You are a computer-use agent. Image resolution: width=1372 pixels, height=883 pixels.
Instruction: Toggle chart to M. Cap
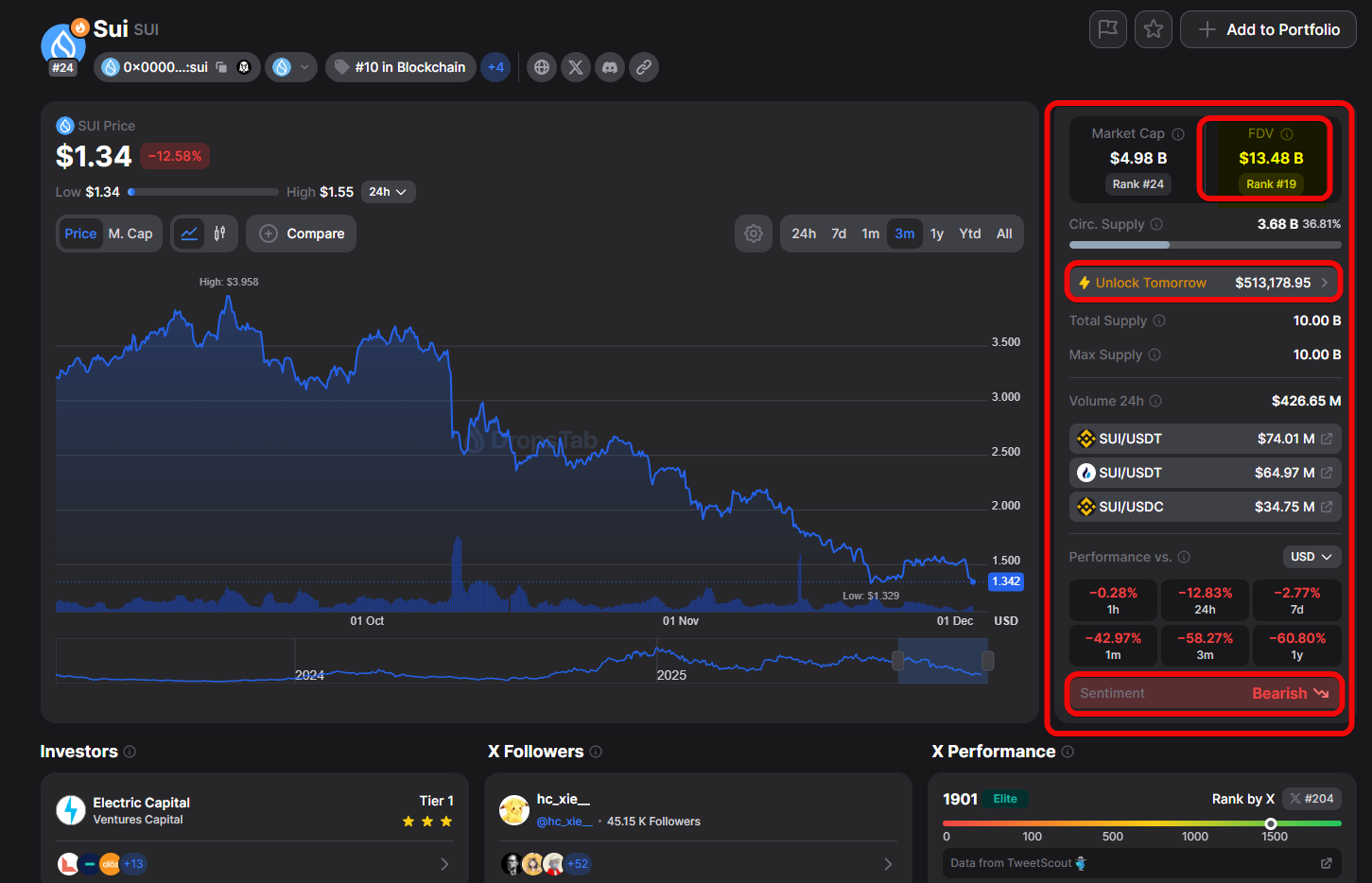click(130, 234)
